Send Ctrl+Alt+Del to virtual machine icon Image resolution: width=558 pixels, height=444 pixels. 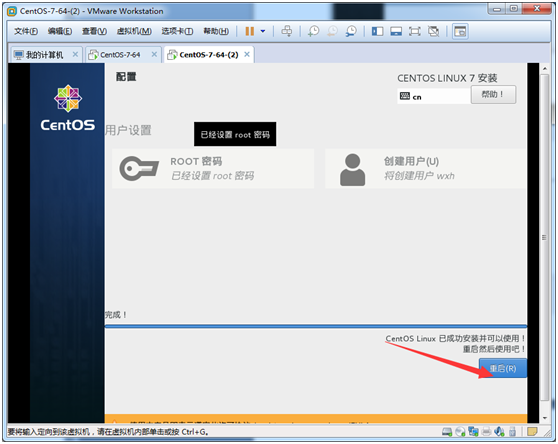[286, 31]
